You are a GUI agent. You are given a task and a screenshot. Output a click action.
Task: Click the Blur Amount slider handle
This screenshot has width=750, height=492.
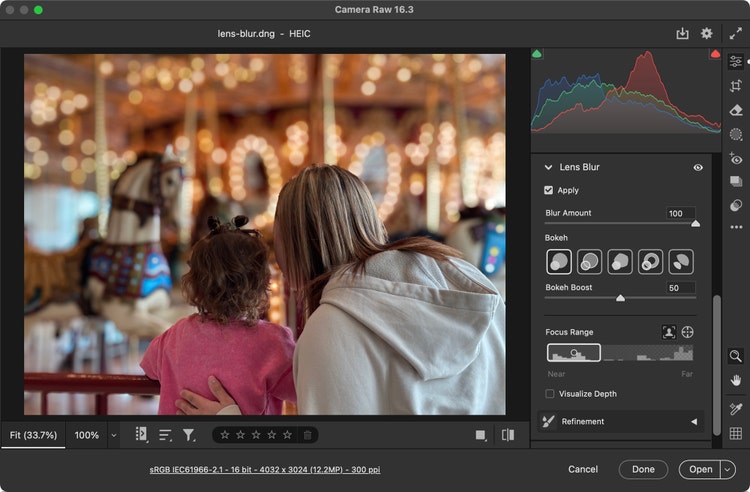coord(695,224)
